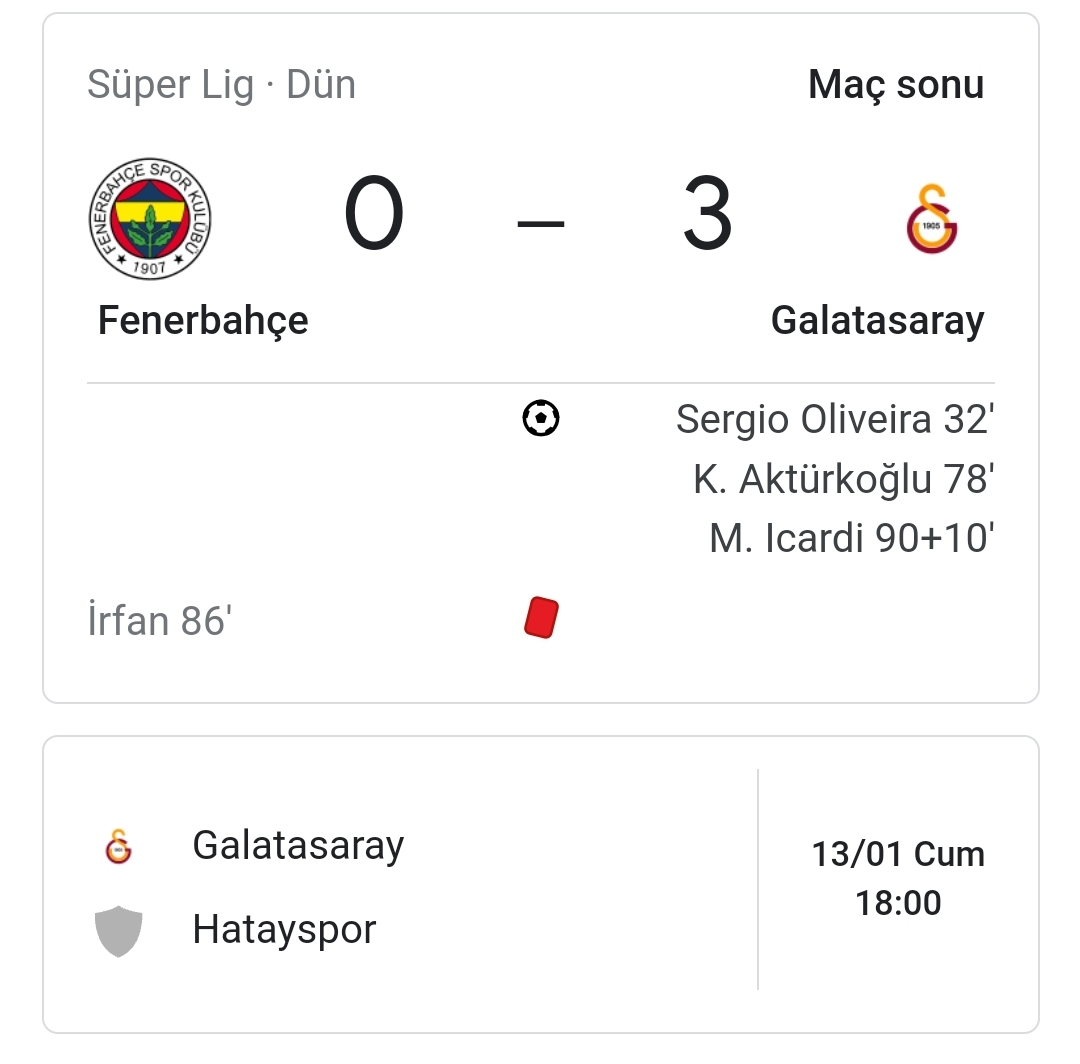
Task: Click the Maç sonu status text
Action: (x=896, y=85)
